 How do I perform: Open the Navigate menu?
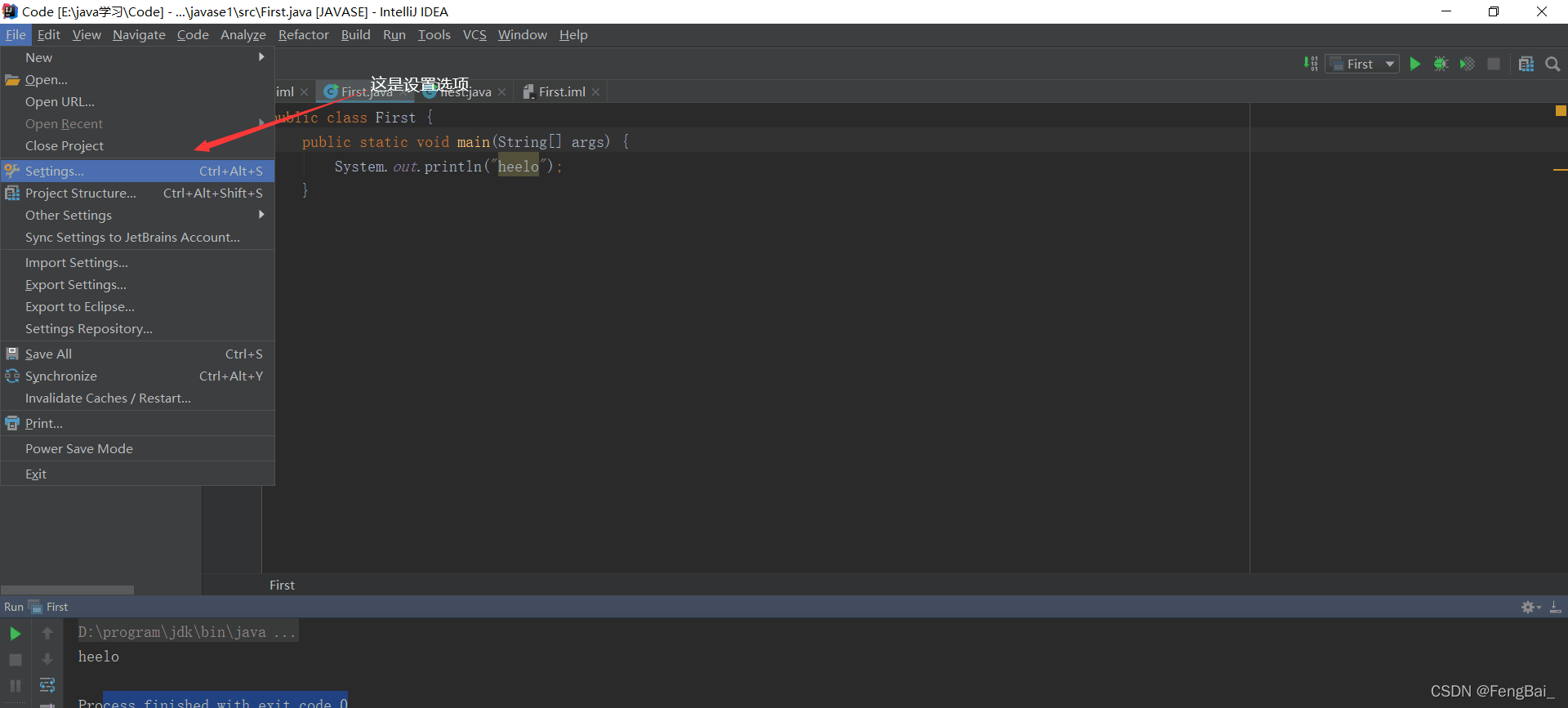pos(139,34)
